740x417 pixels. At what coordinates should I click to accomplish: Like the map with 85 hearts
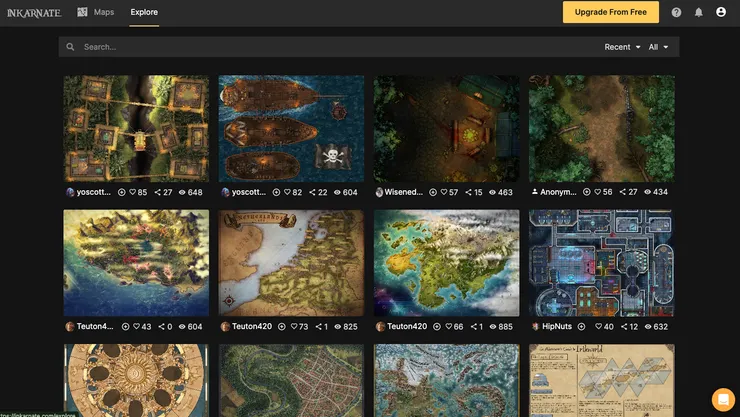tap(133, 192)
